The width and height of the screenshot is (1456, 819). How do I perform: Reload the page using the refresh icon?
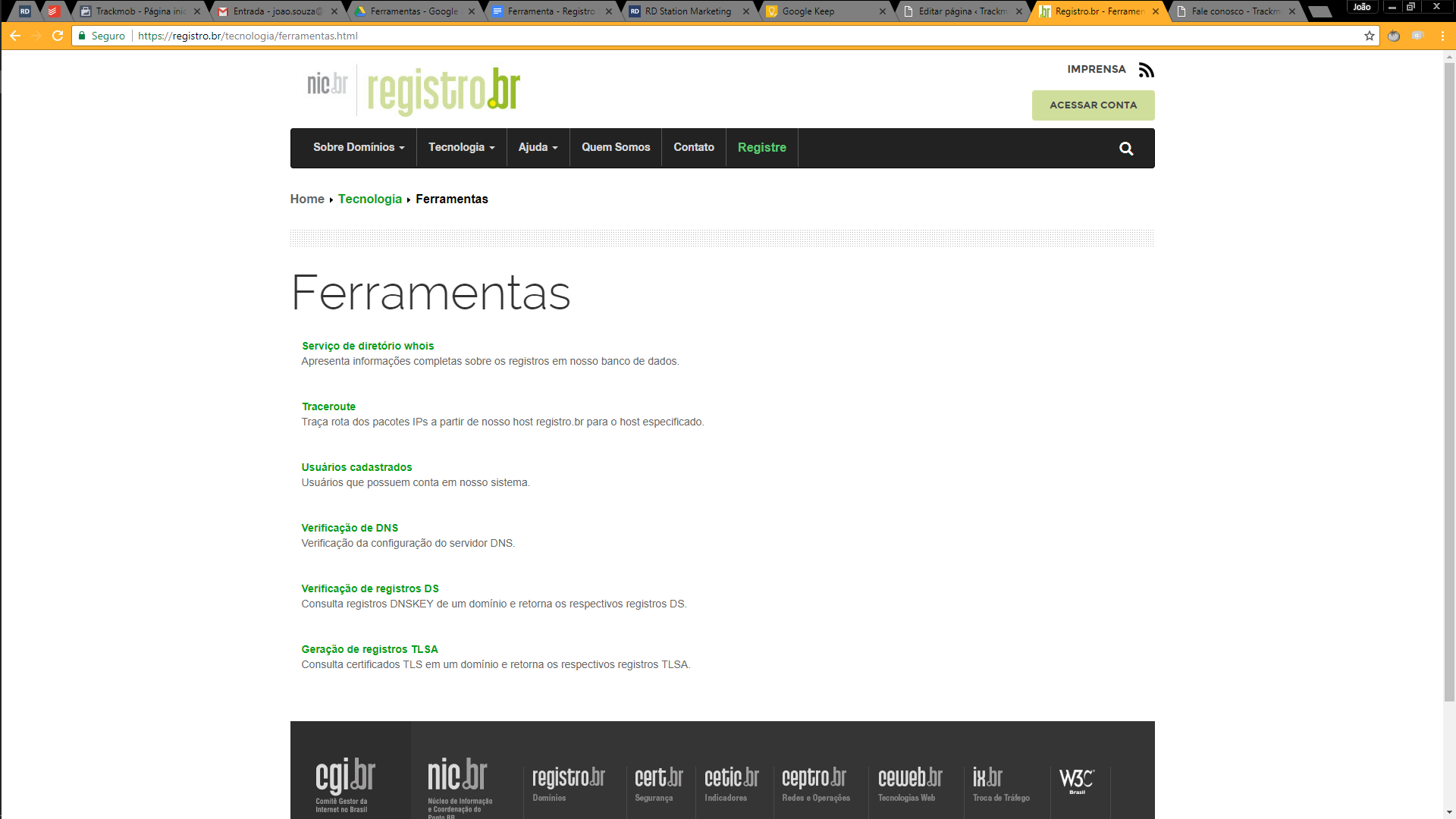click(58, 36)
